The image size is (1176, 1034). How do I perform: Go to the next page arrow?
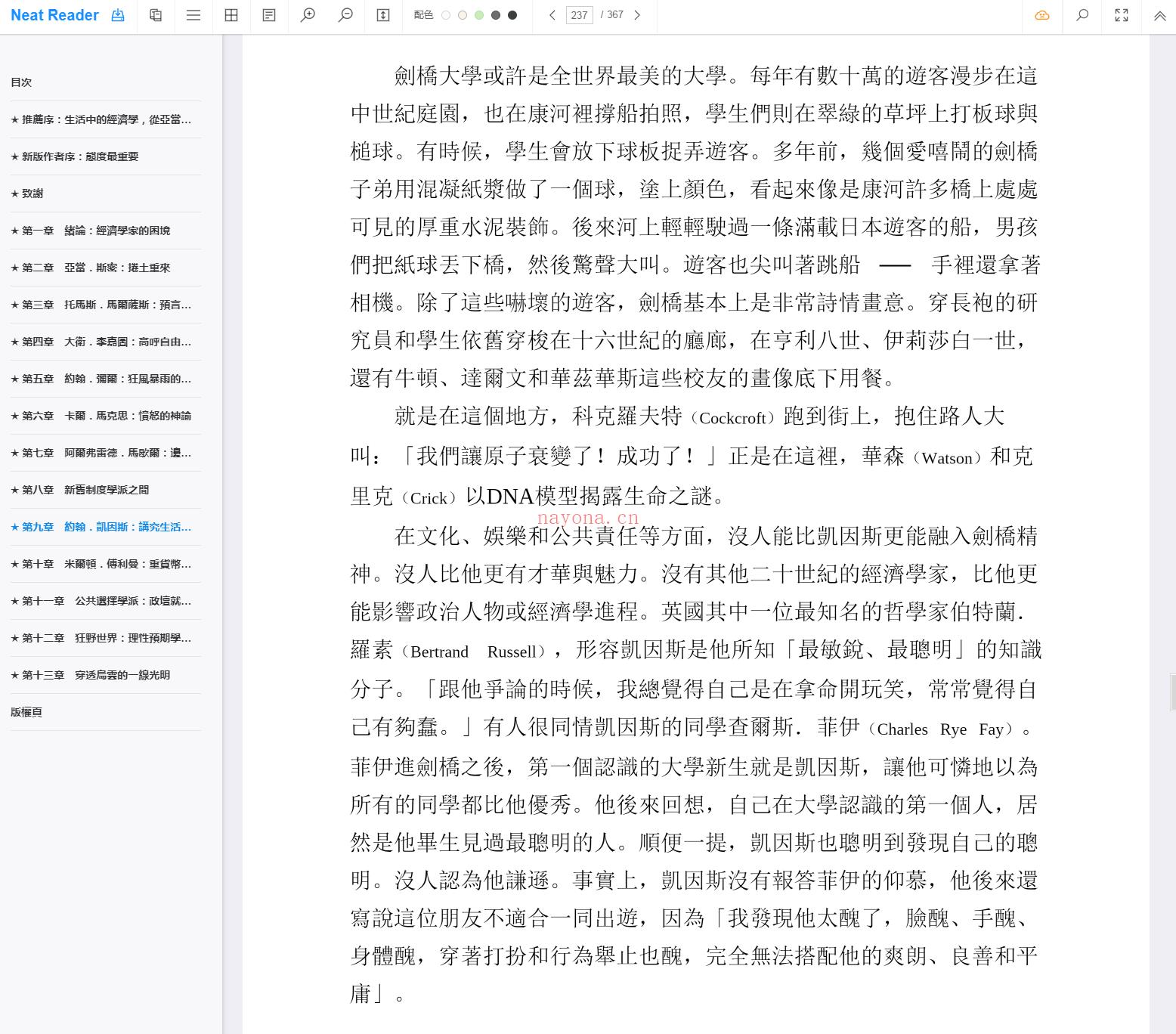point(637,15)
